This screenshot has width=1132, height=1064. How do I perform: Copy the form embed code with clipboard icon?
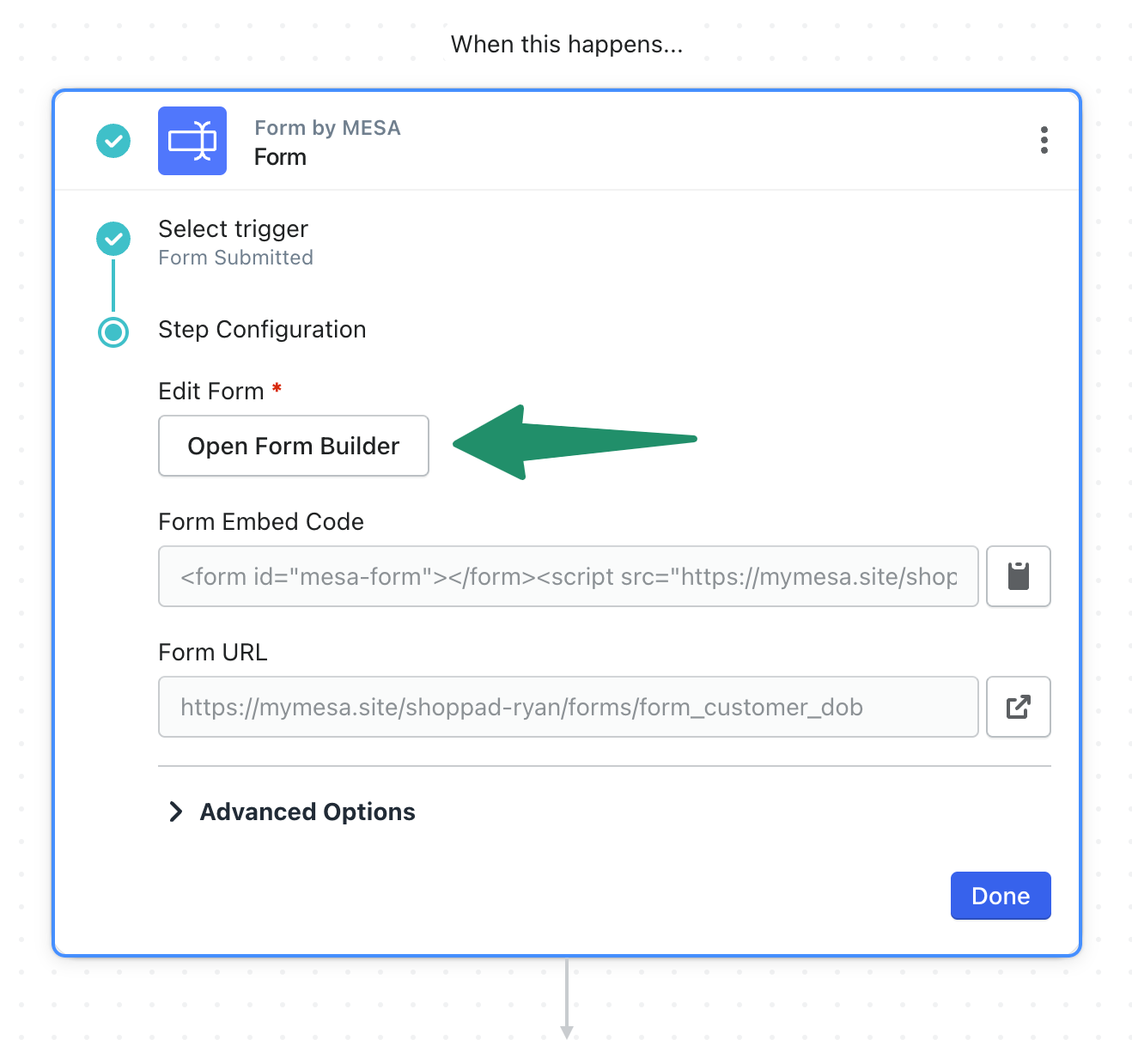click(x=1019, y=576)
